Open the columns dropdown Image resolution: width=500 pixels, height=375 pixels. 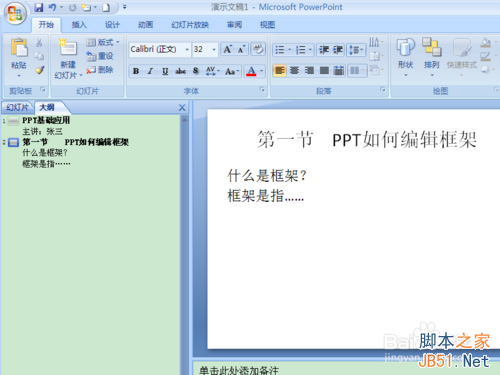(357, 71)
